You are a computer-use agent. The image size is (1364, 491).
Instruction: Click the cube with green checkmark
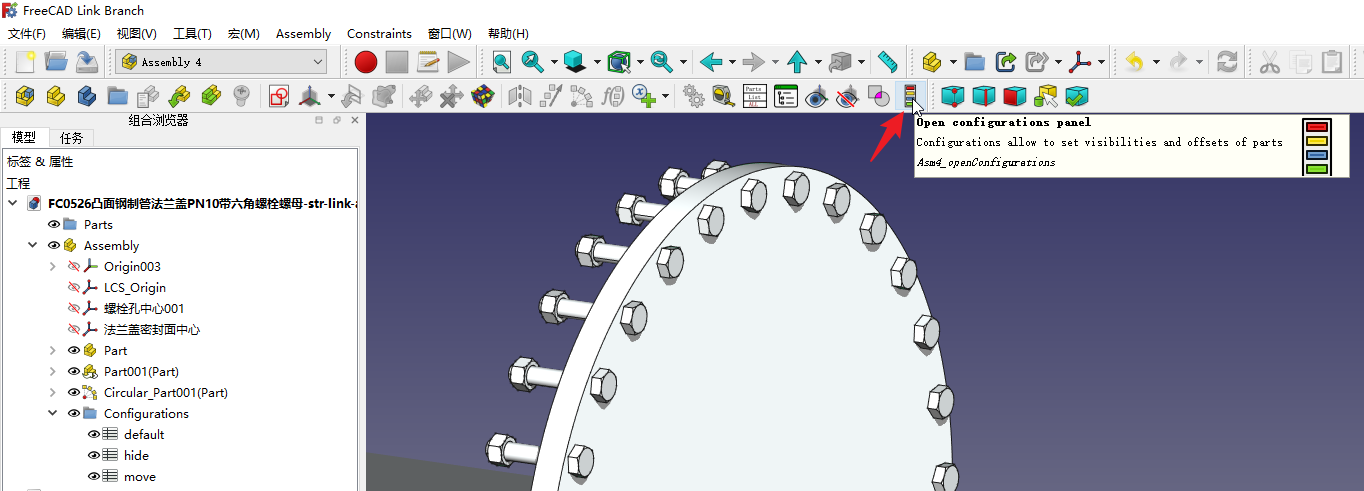pyautogui.click(x=1077, y=96)
